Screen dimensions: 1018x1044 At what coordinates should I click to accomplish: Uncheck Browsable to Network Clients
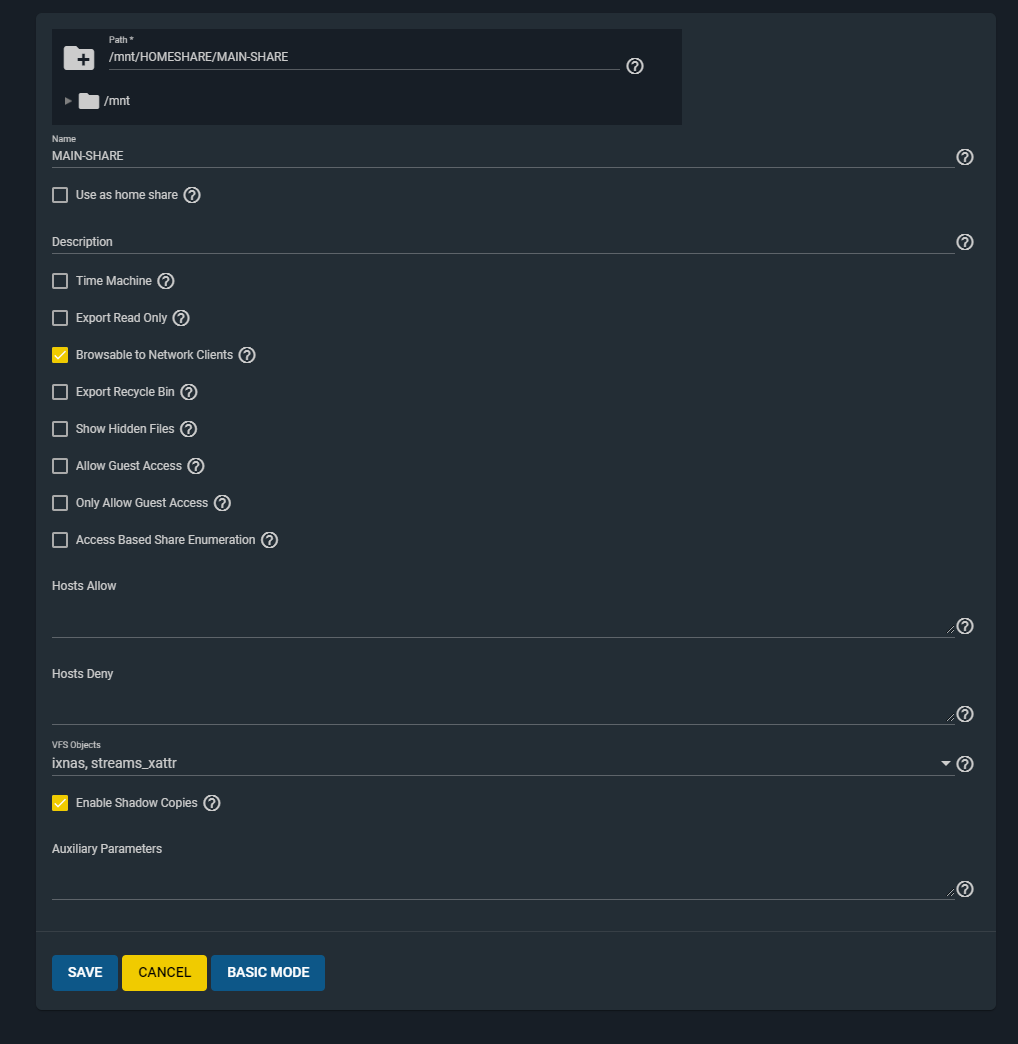[60, 355]
